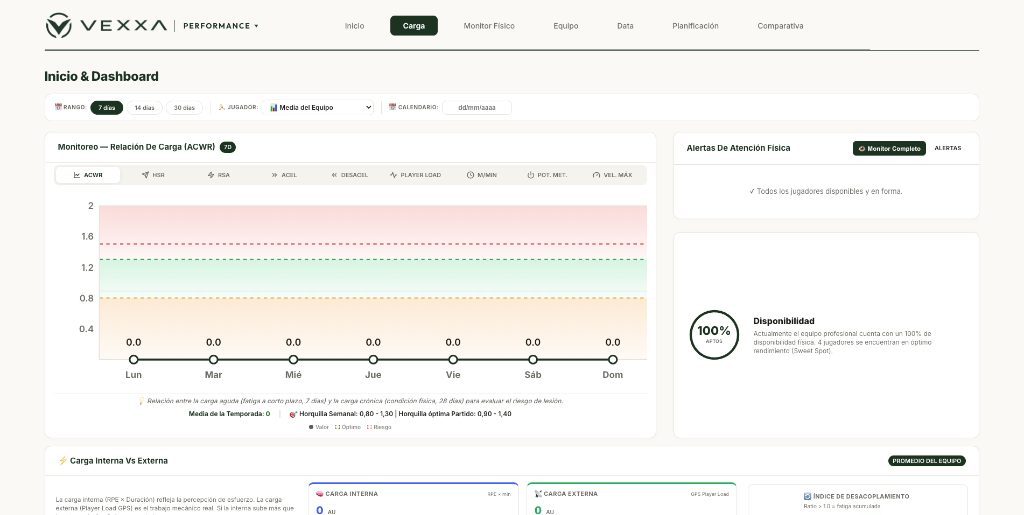
Task: Click the Mar data point on chart
Action: point(214,360)
